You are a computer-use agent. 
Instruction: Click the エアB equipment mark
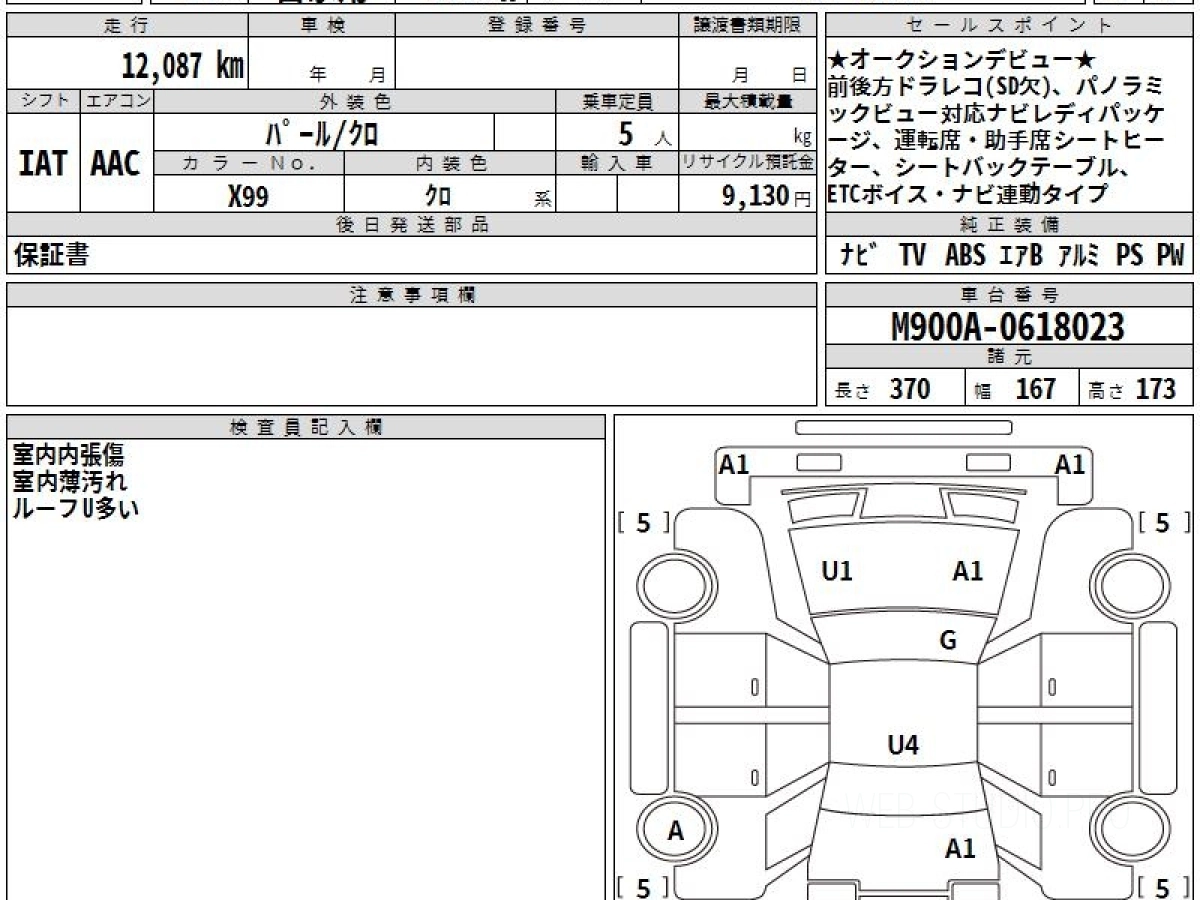(x=1020, y=256)
